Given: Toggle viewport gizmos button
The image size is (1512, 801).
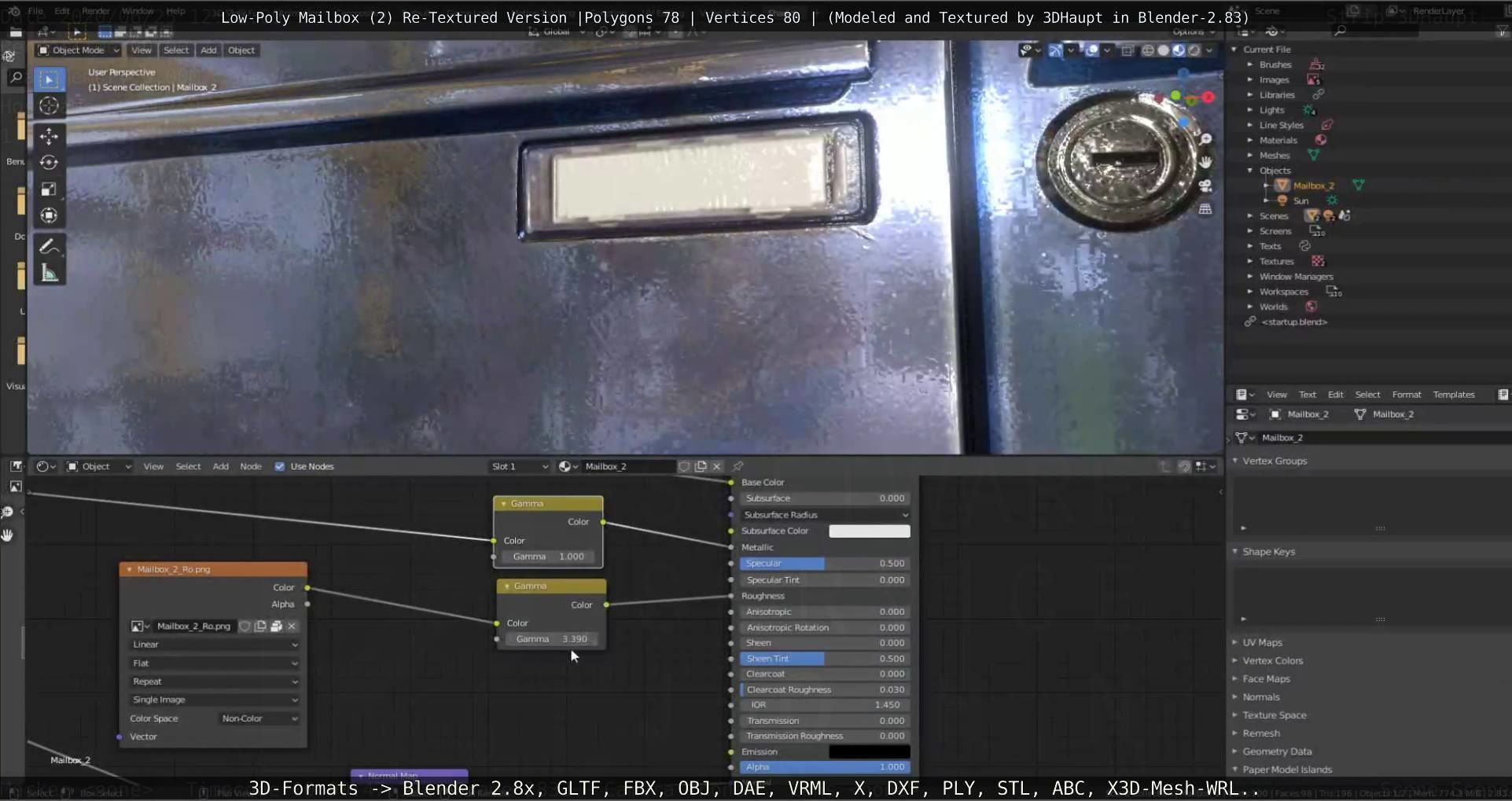Looking at the screenshot, I should [x=1055, y=50].
